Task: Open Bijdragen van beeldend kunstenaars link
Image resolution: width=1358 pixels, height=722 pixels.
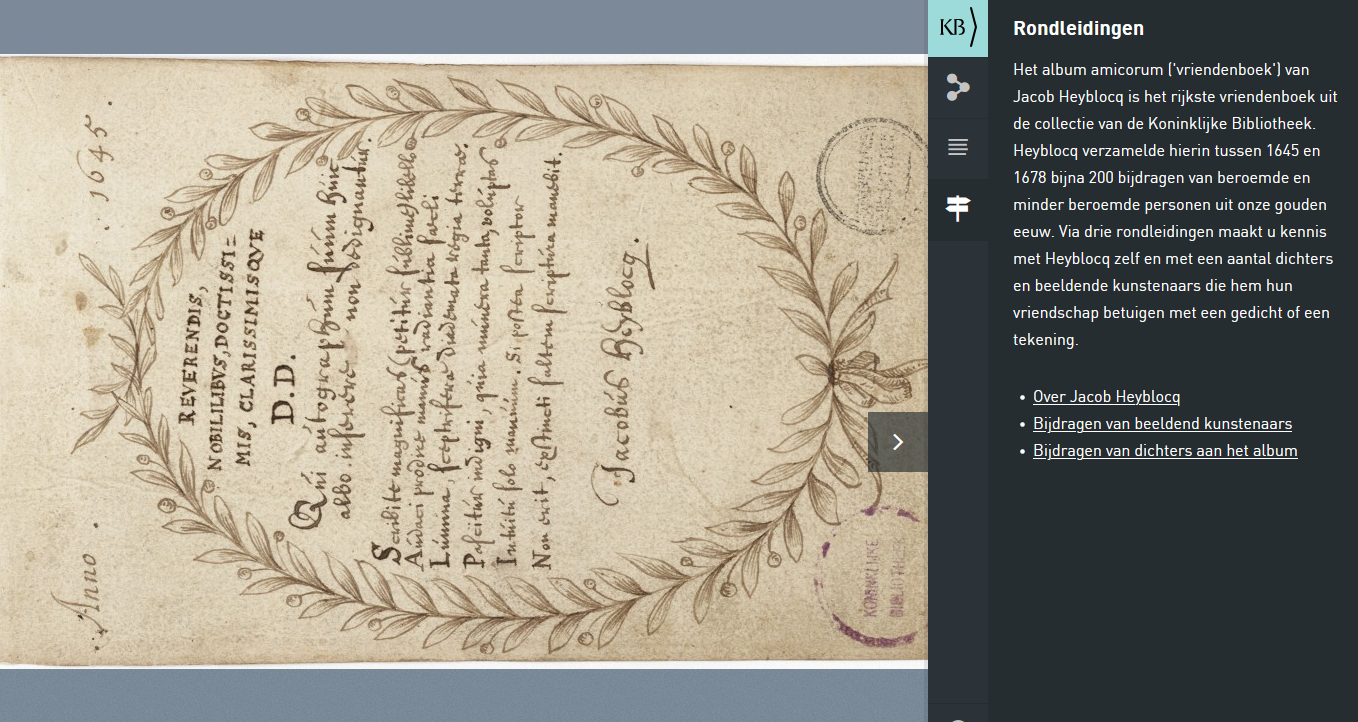Action: pyautogui.click(x=1162, y=424)
